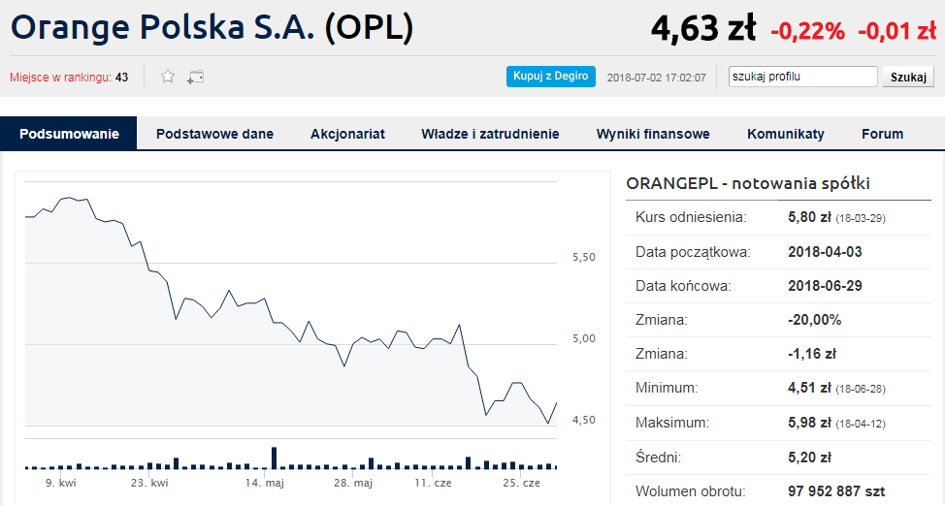
Task: Click the current price 4,63 zł
Action: (x=703, y=29)
